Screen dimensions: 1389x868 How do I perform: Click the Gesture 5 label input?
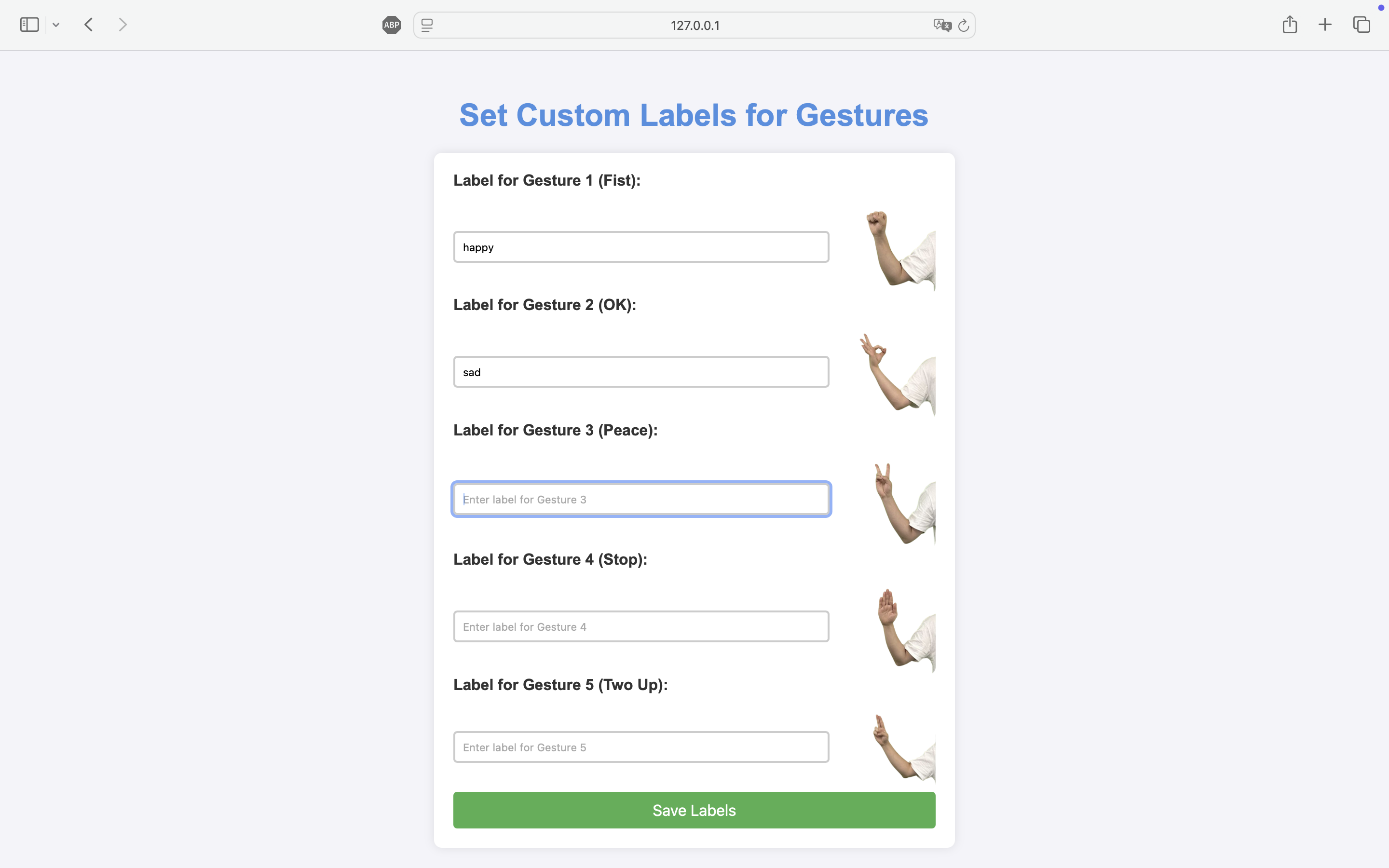[641, 747]
